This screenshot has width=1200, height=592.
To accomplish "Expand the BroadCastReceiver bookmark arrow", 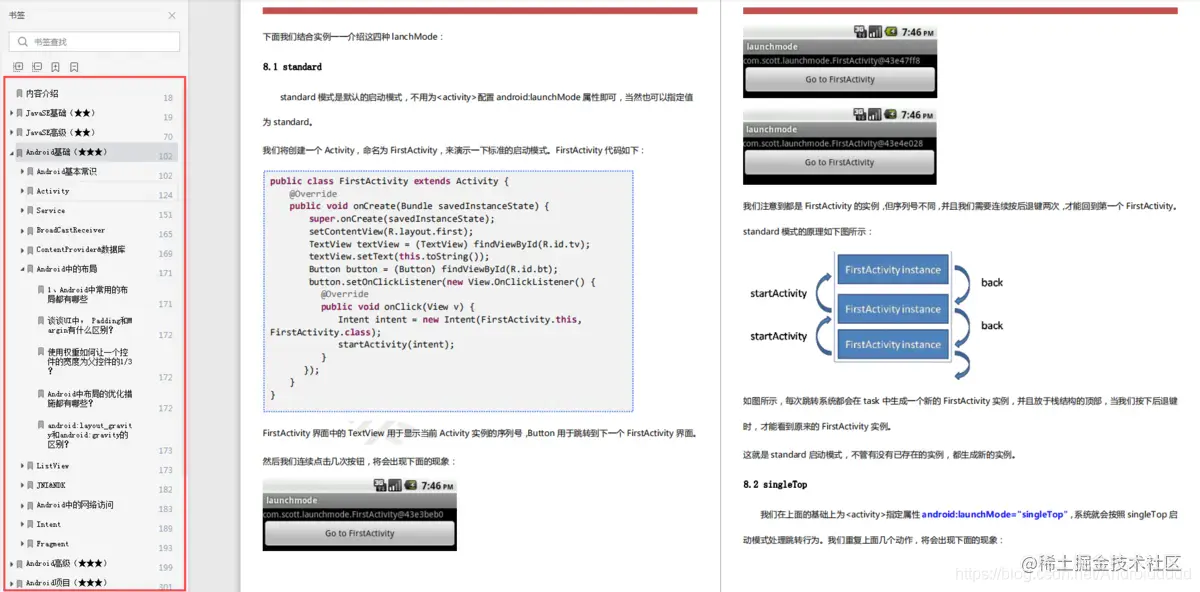I will pos(22,230).
